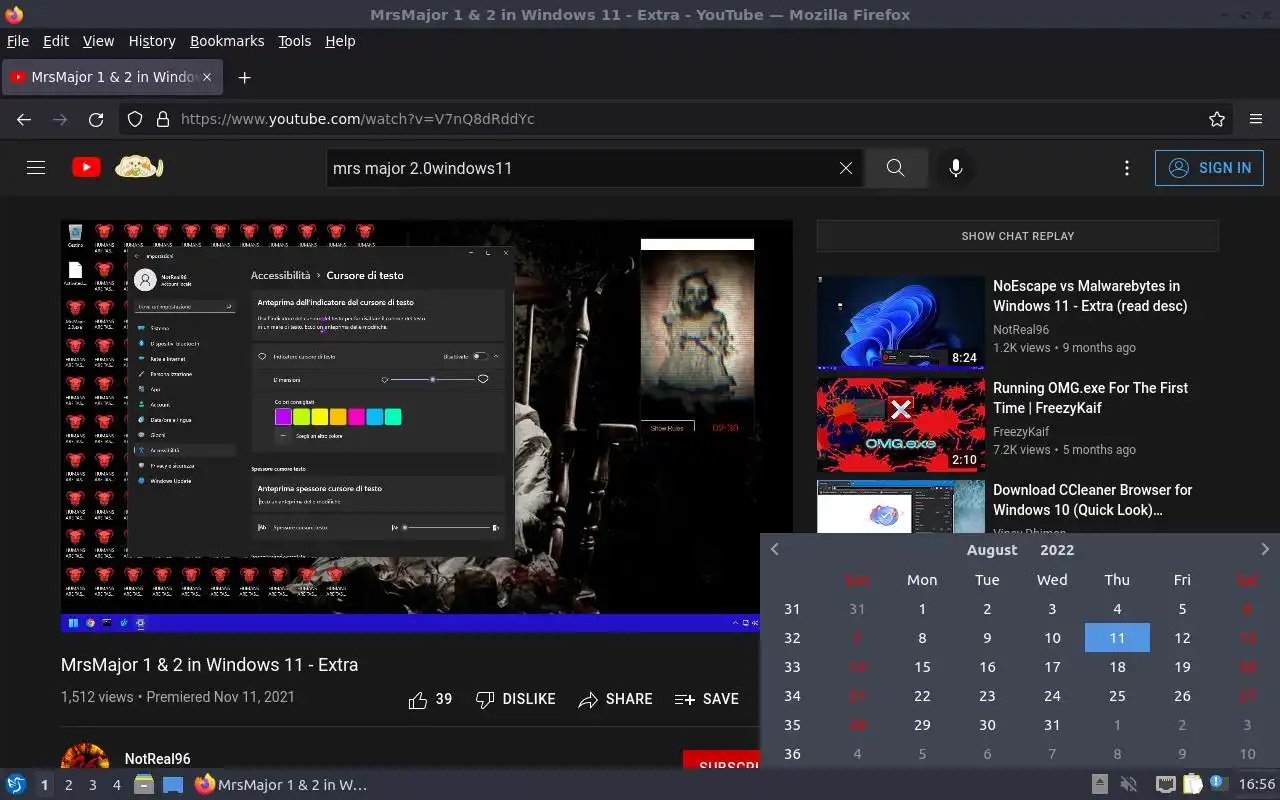Select August 17 in calendar
This screenshot has width=1280, height=800.
(x=1052, y=667)
